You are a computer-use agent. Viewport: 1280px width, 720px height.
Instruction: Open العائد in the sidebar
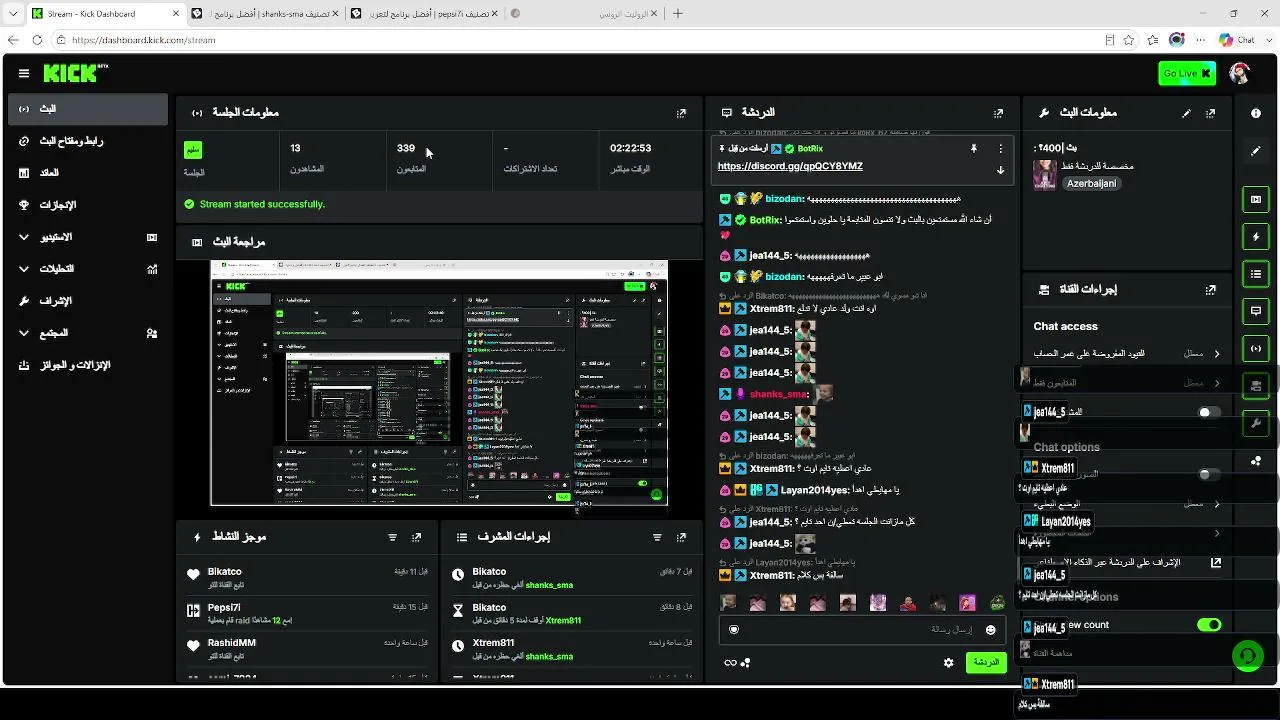pyautogui.click(x=88, y=173)
